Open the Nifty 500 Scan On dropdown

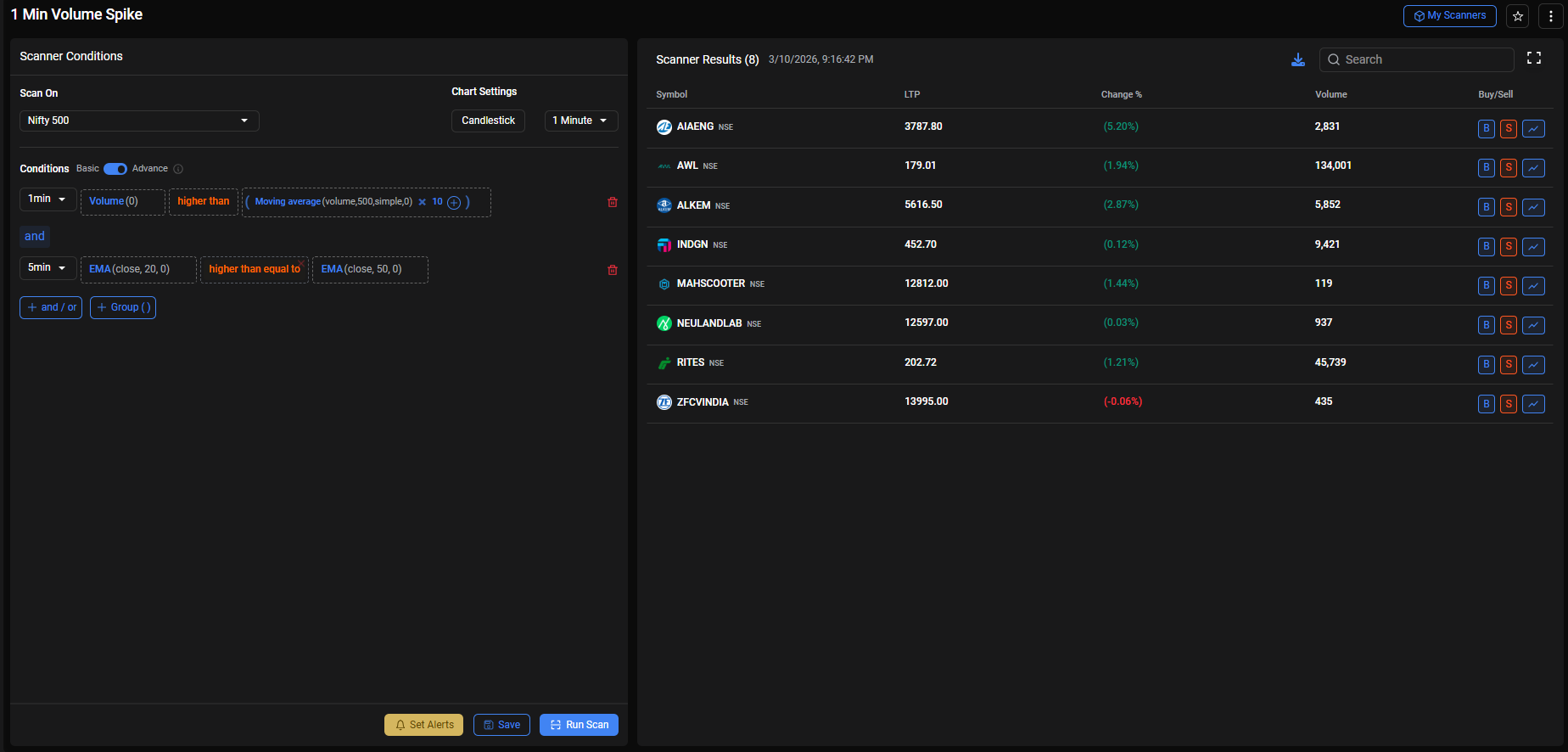click(139, 121)
